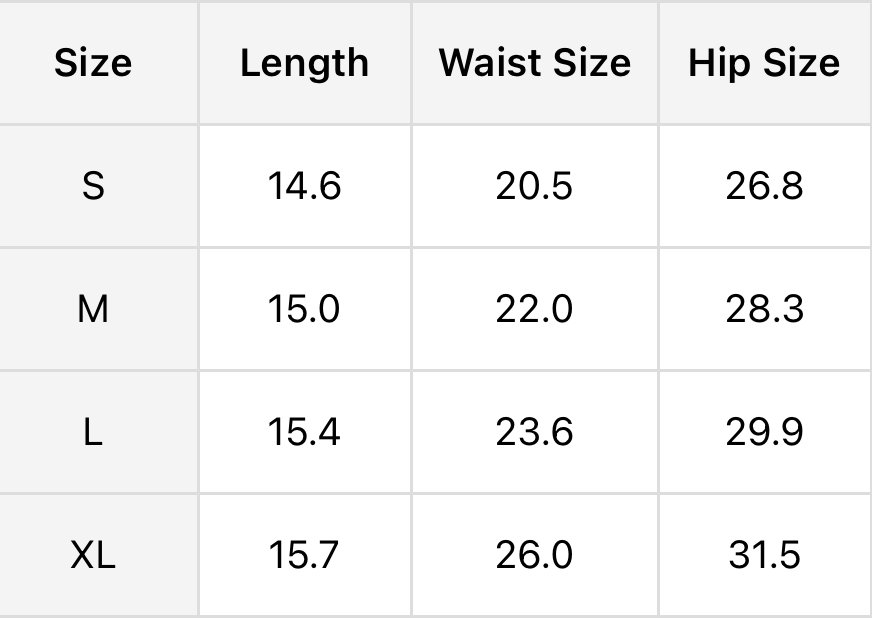Click the 20.5 waist size cell
The height and width of the screenshot is (620, 872).
[x=534, y=186]
